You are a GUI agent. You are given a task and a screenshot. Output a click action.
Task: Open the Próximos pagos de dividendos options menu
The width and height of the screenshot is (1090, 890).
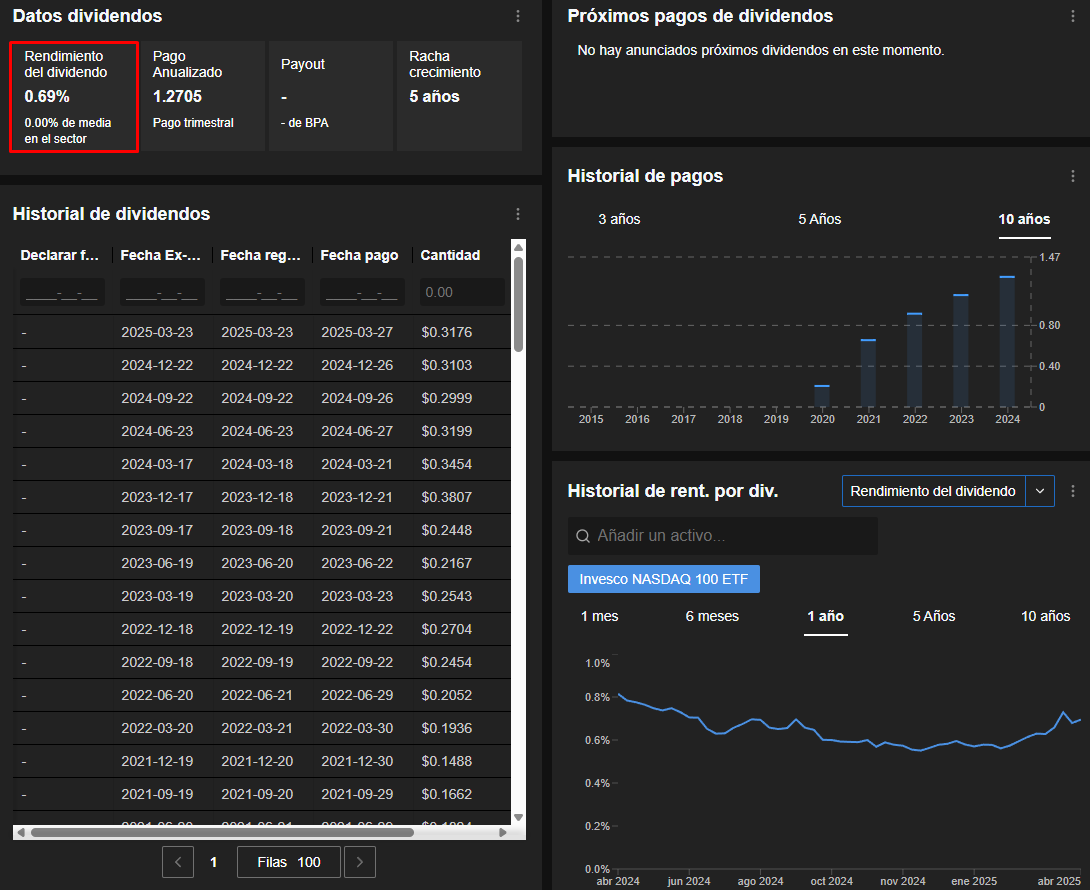point(1073,16)
